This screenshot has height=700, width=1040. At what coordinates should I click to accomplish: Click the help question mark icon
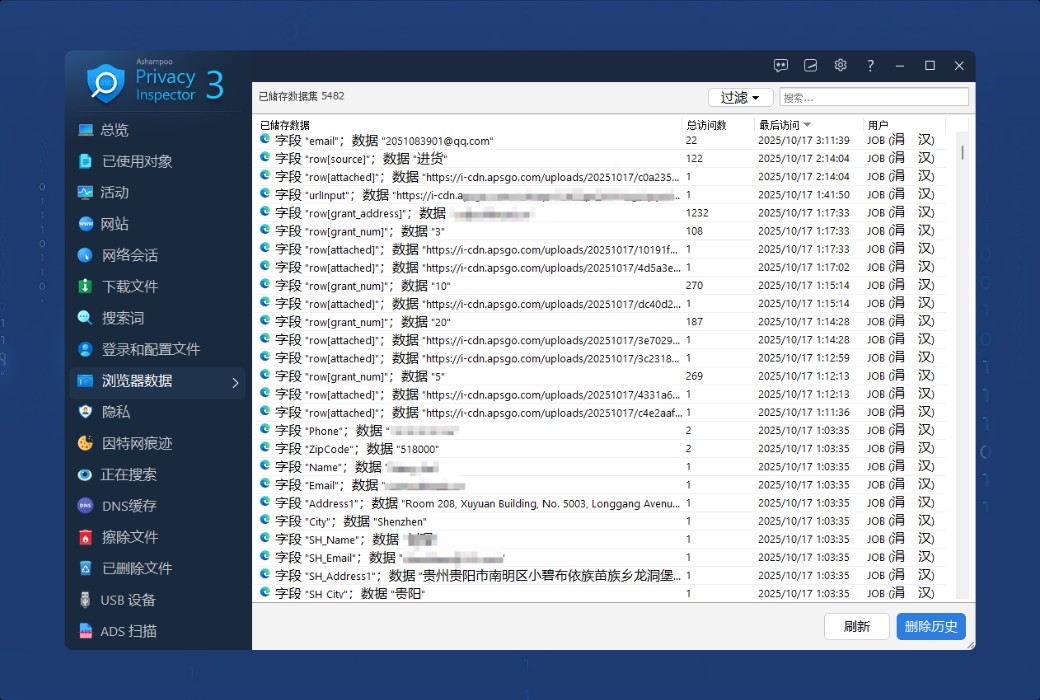click(870, 65)
